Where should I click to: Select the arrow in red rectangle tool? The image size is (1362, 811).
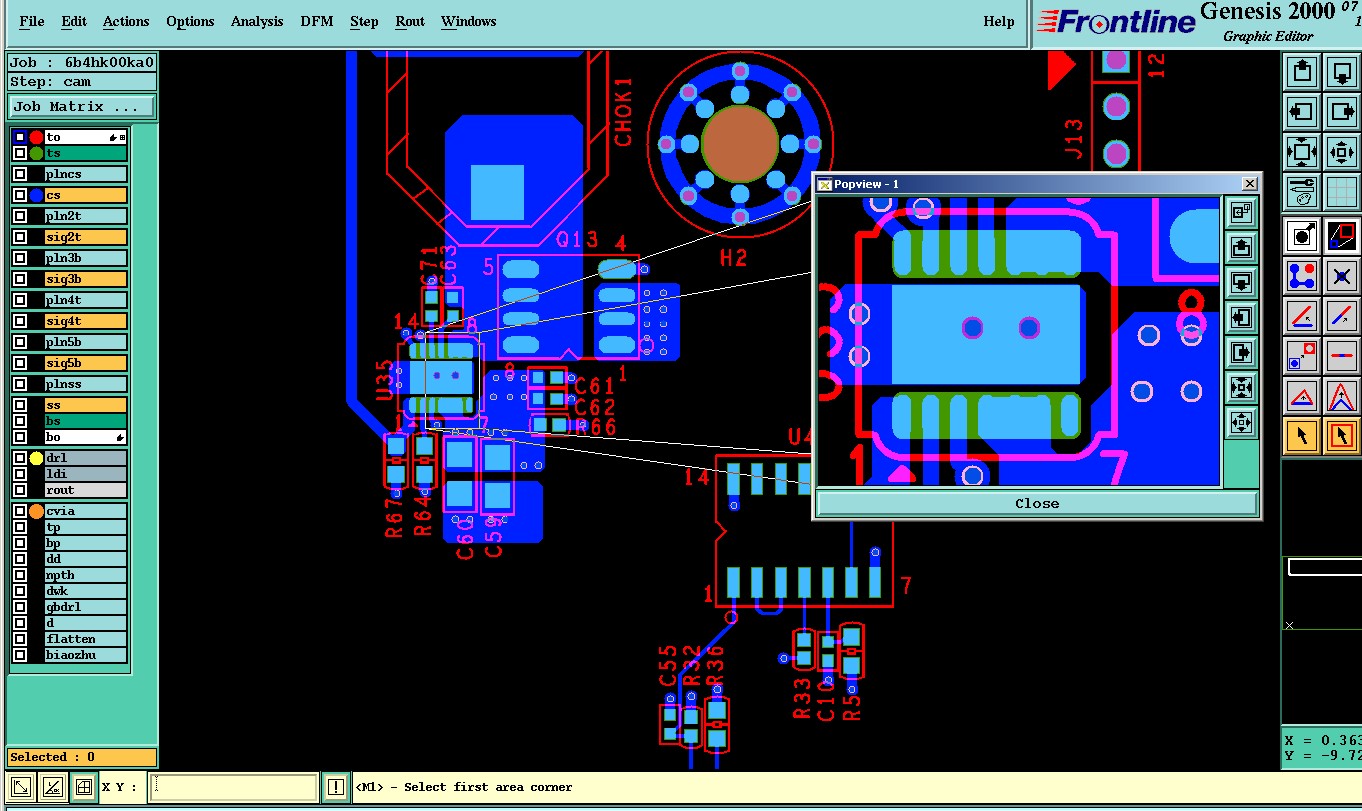tap(1341, 435)
